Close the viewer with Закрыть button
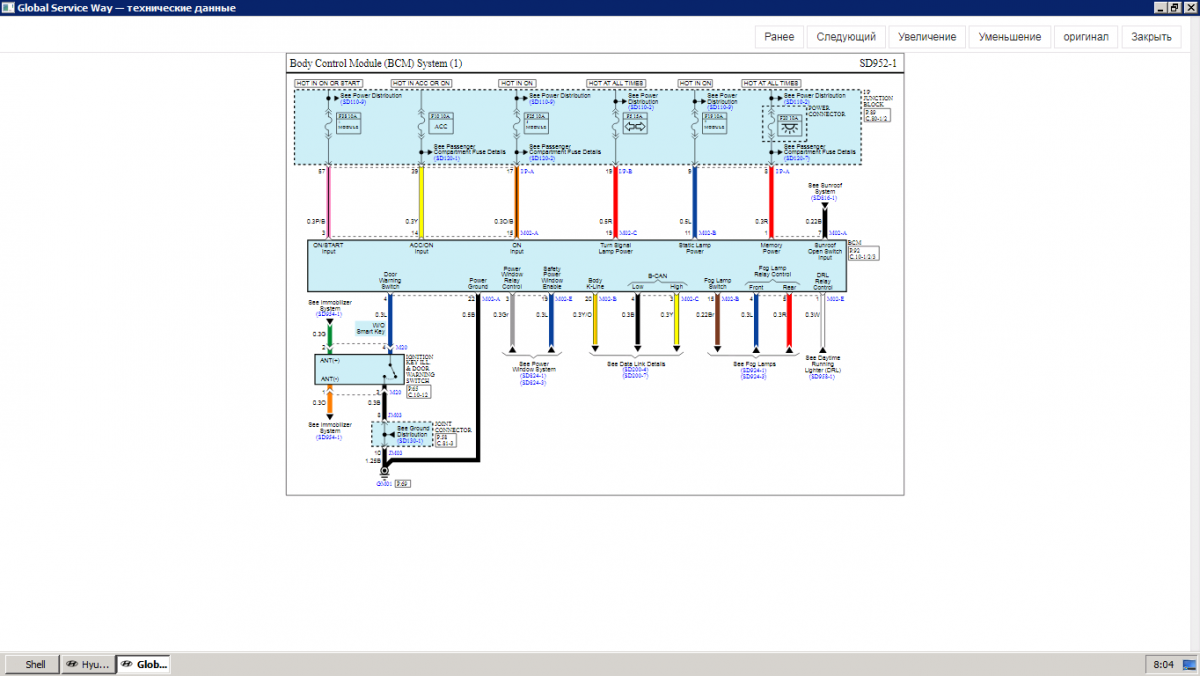Image resolution: width=1200 pixels, height=676 pixels. (1151, 37)
